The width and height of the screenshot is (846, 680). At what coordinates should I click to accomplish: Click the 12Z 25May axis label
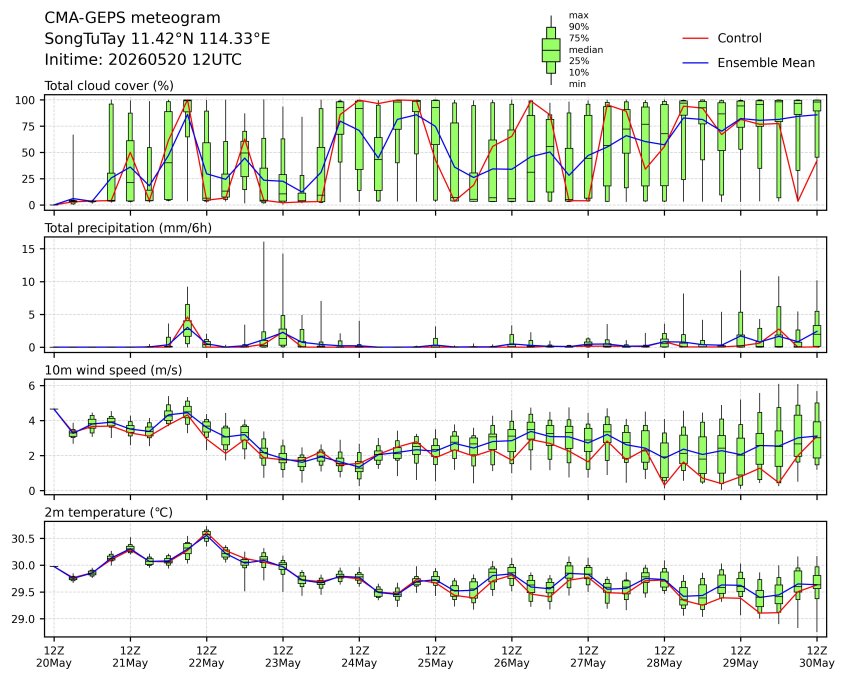(435, 657)
